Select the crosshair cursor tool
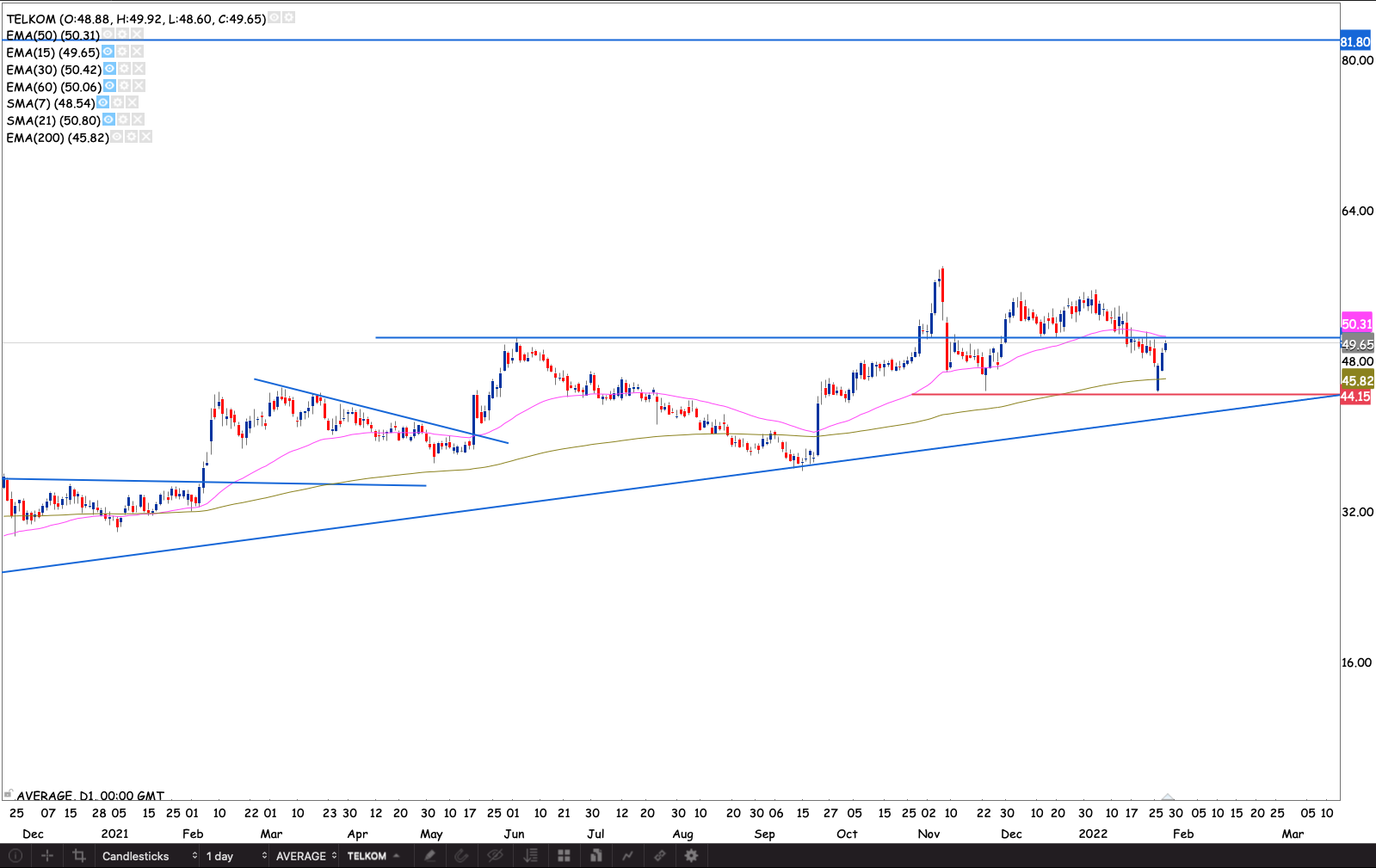The image size is (1376, 868). 47,856
